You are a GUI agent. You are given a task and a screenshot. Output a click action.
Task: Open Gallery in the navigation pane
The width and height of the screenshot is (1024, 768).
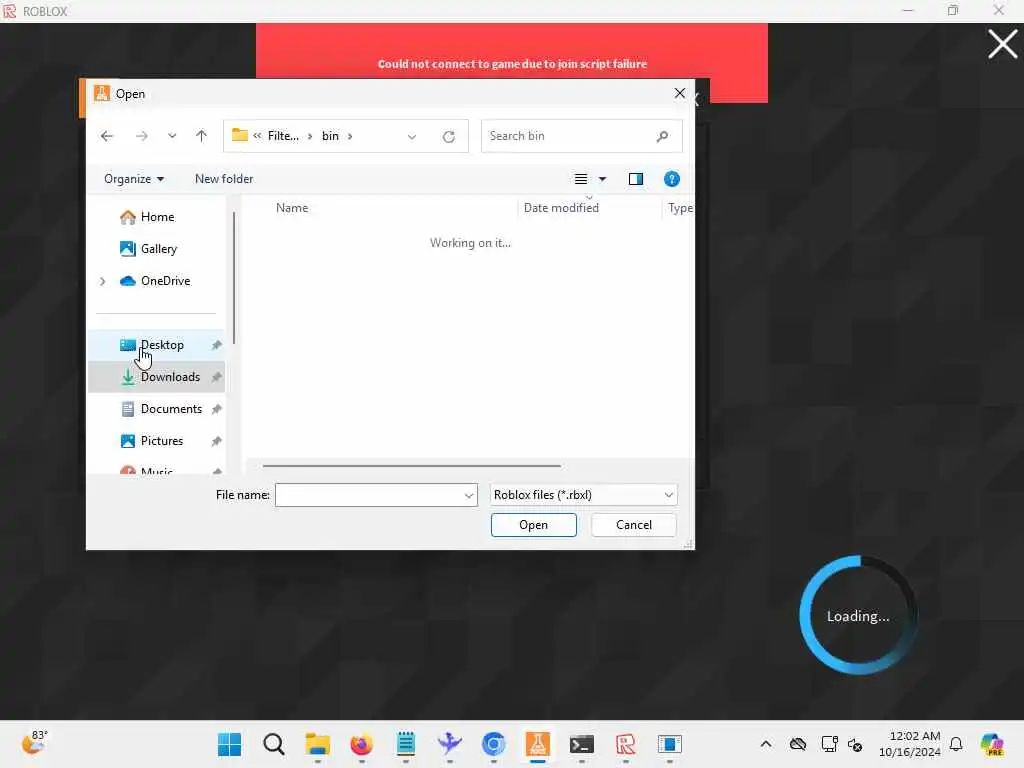(x=158, y=249)
